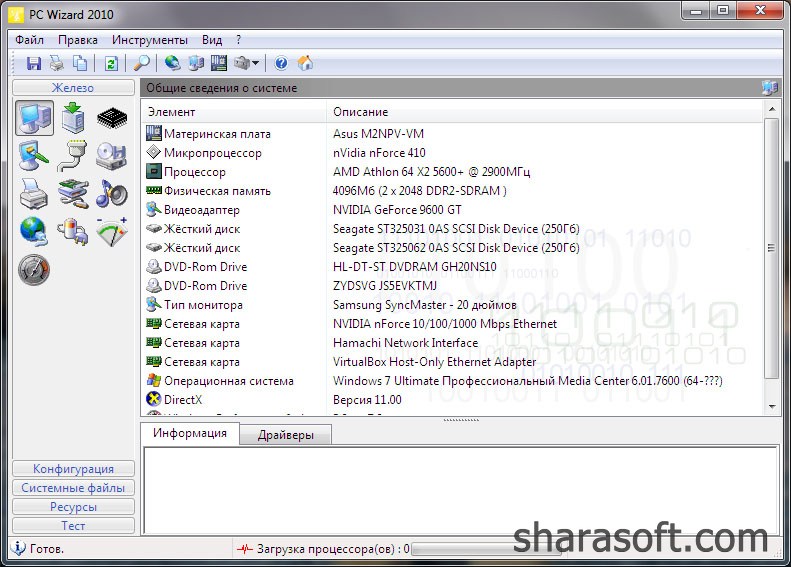The height and width of the screenshot is (567, 791).
Task: Click the Железо section button
Action: (73, 88)
